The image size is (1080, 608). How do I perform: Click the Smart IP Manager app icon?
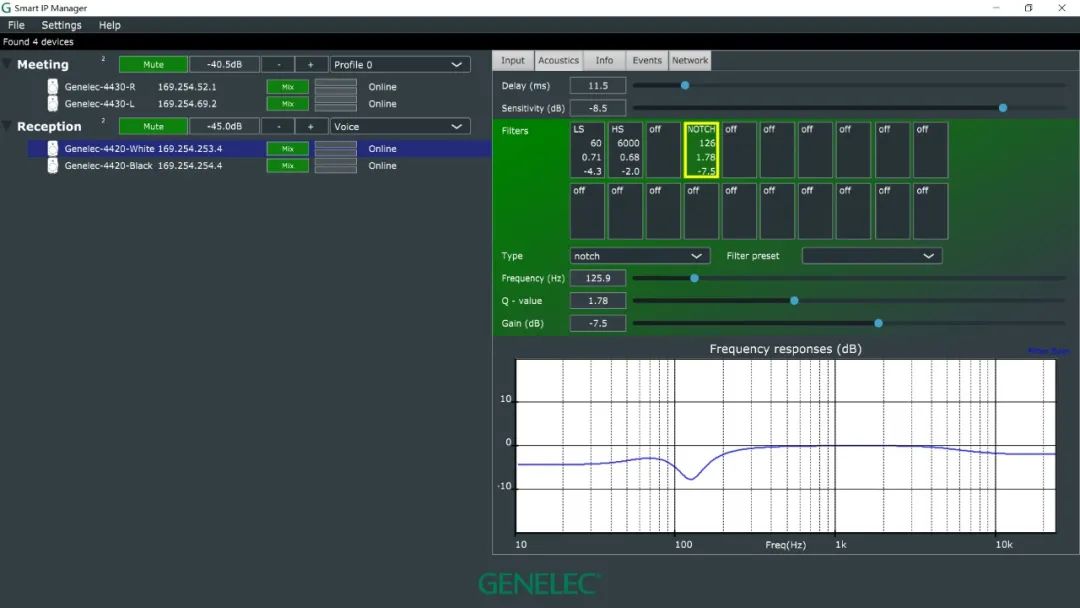[6, 8]
